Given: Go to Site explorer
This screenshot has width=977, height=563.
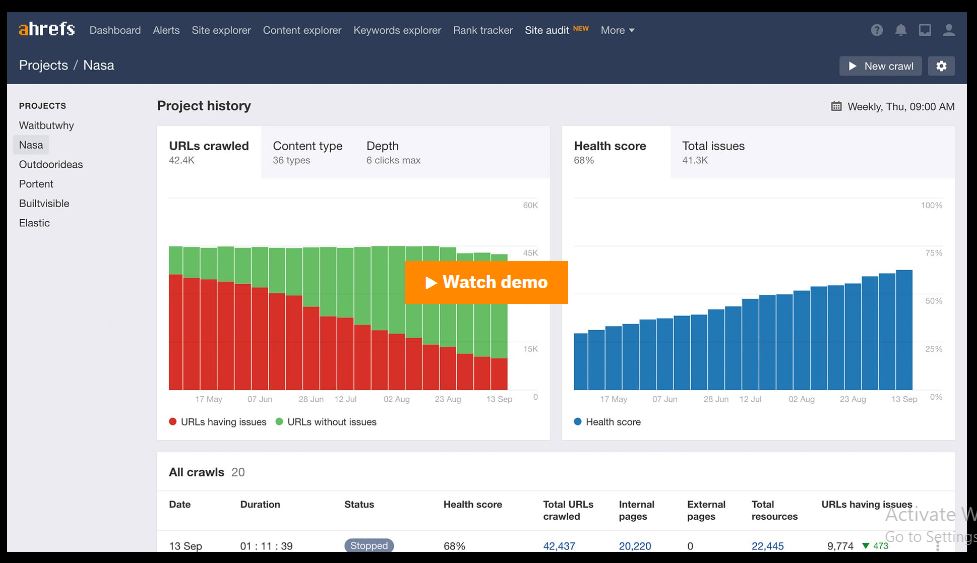Looking at the screenshot, I should pos(221,30).
